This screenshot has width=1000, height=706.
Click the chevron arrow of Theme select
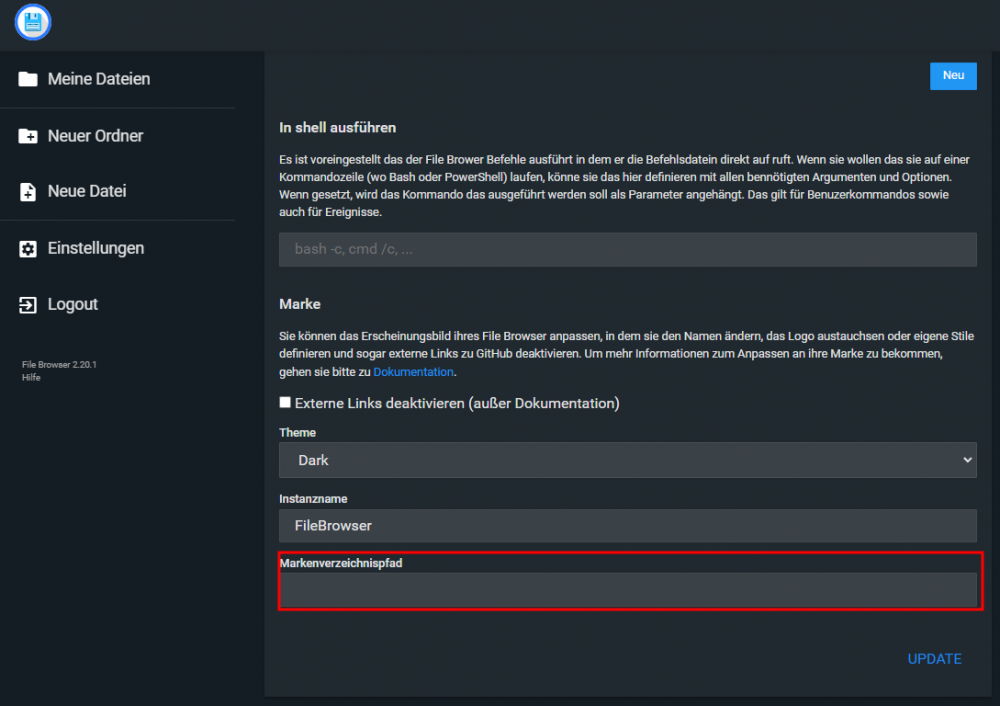tap(967, 460)
